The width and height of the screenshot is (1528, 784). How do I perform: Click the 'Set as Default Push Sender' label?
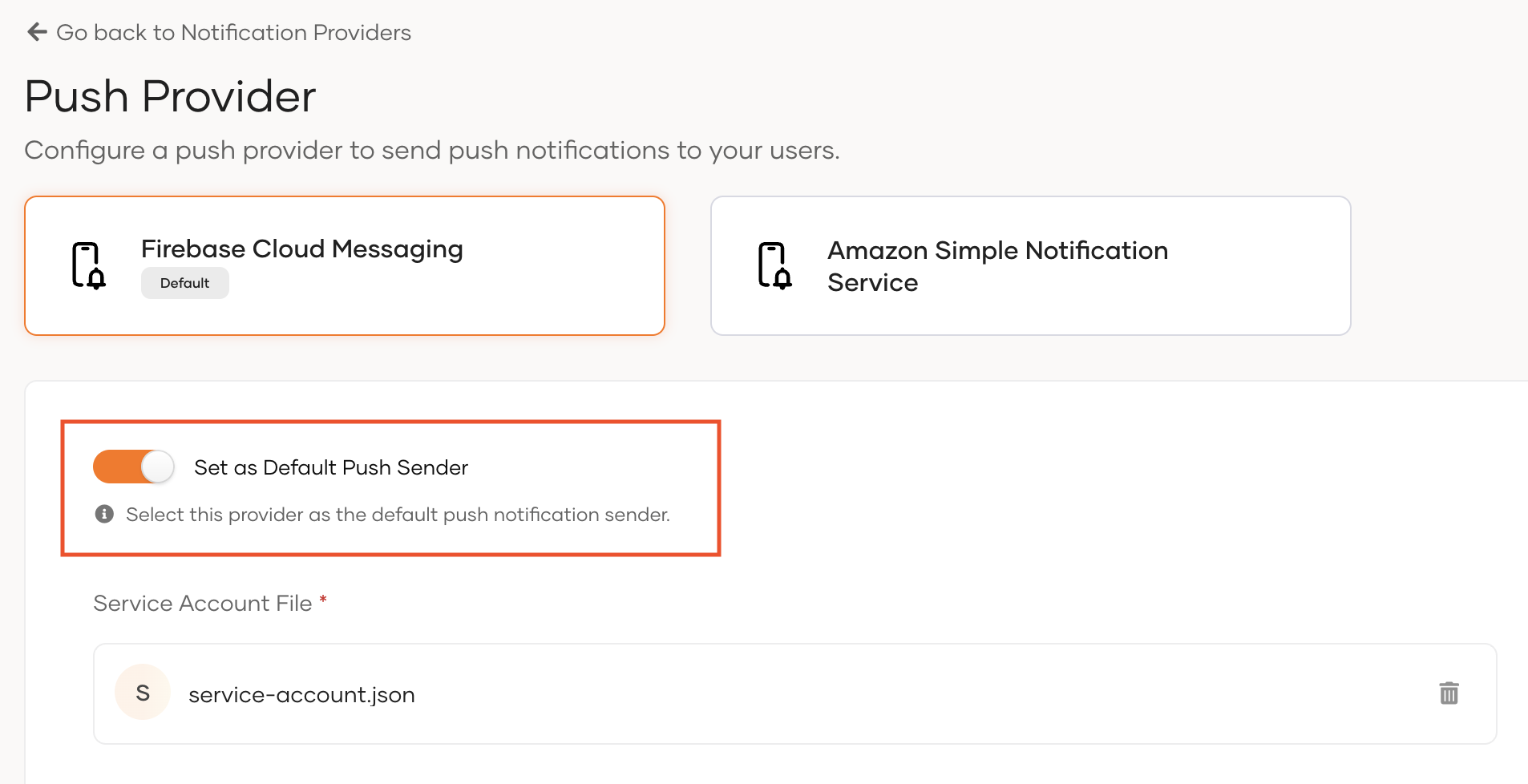point(330,467)
